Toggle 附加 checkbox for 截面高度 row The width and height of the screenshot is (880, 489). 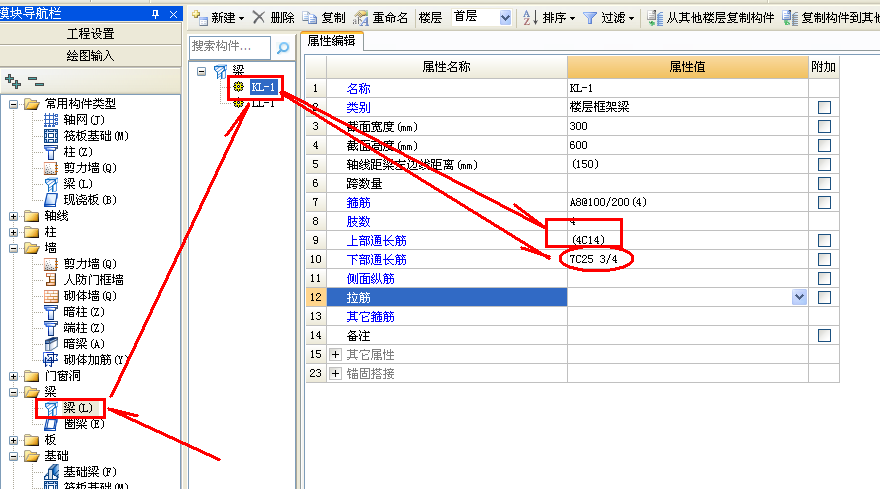point(824,145)
